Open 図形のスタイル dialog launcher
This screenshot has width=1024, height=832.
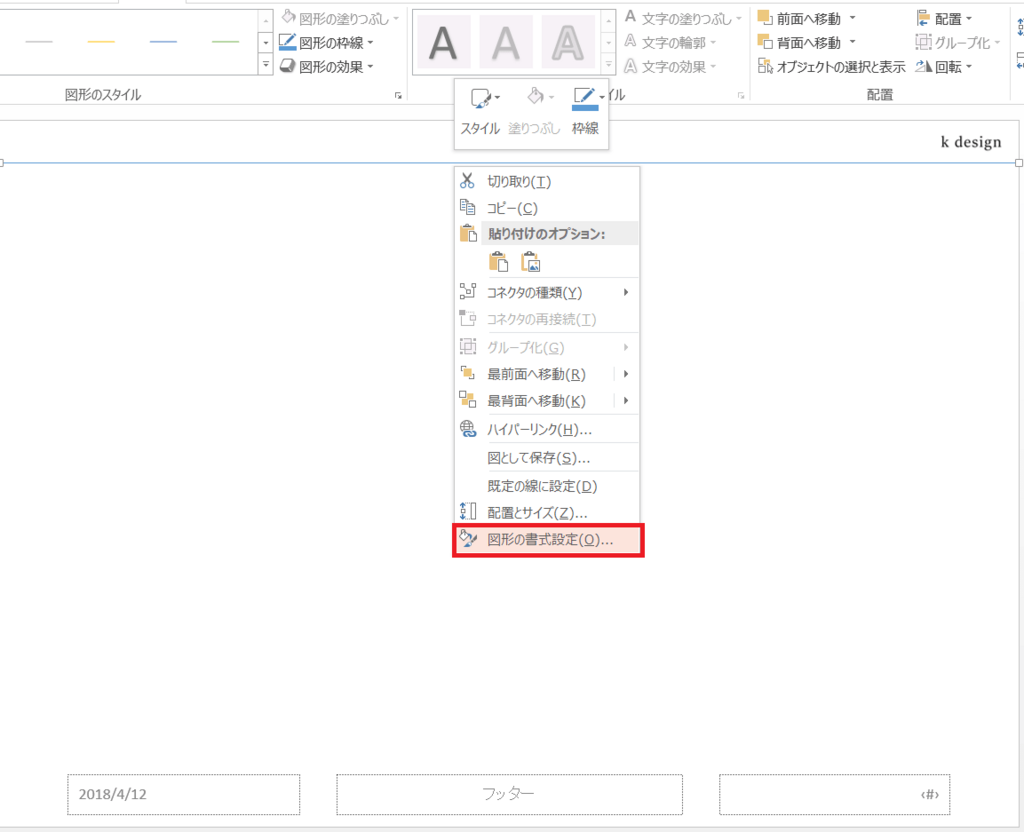coord(398,95)
